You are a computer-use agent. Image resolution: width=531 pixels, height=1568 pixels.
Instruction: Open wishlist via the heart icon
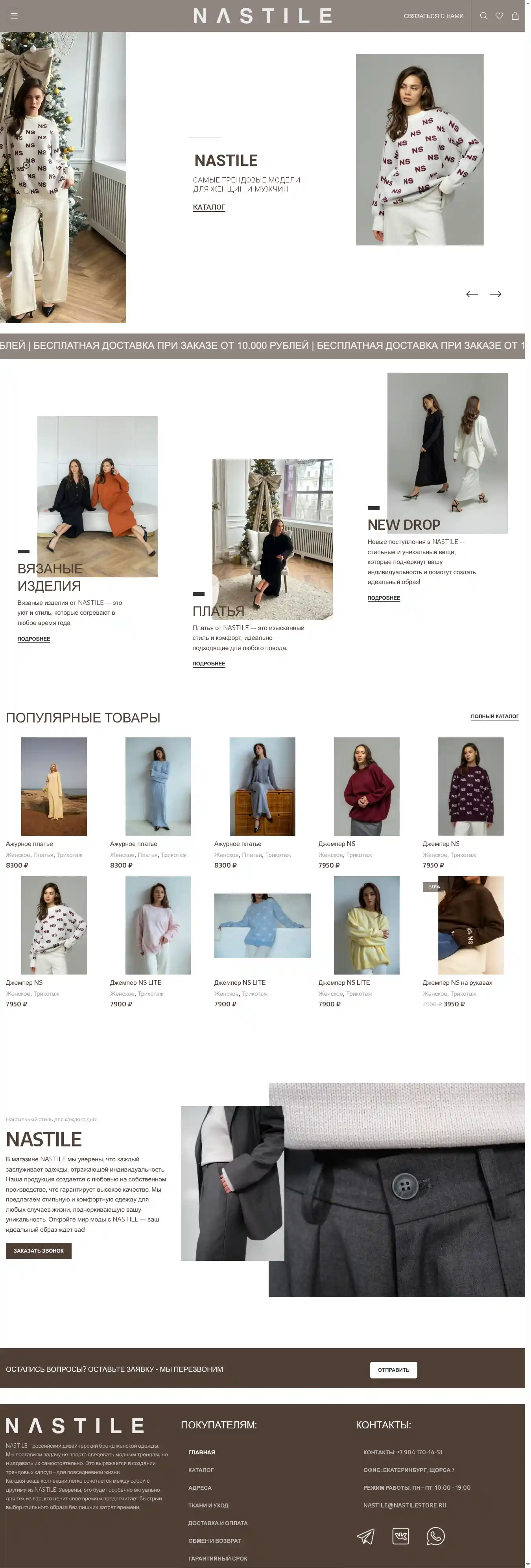click(x=499, y=16)
